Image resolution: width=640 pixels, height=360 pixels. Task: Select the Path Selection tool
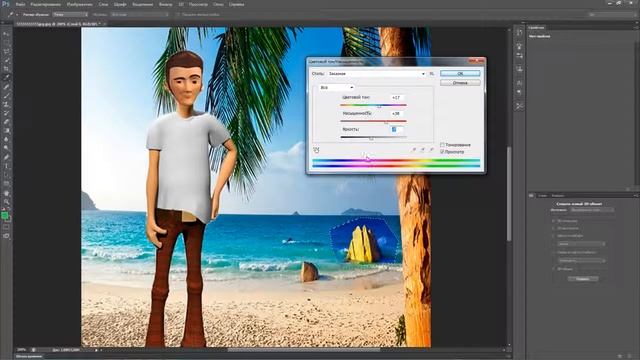[x=6, y=175]
